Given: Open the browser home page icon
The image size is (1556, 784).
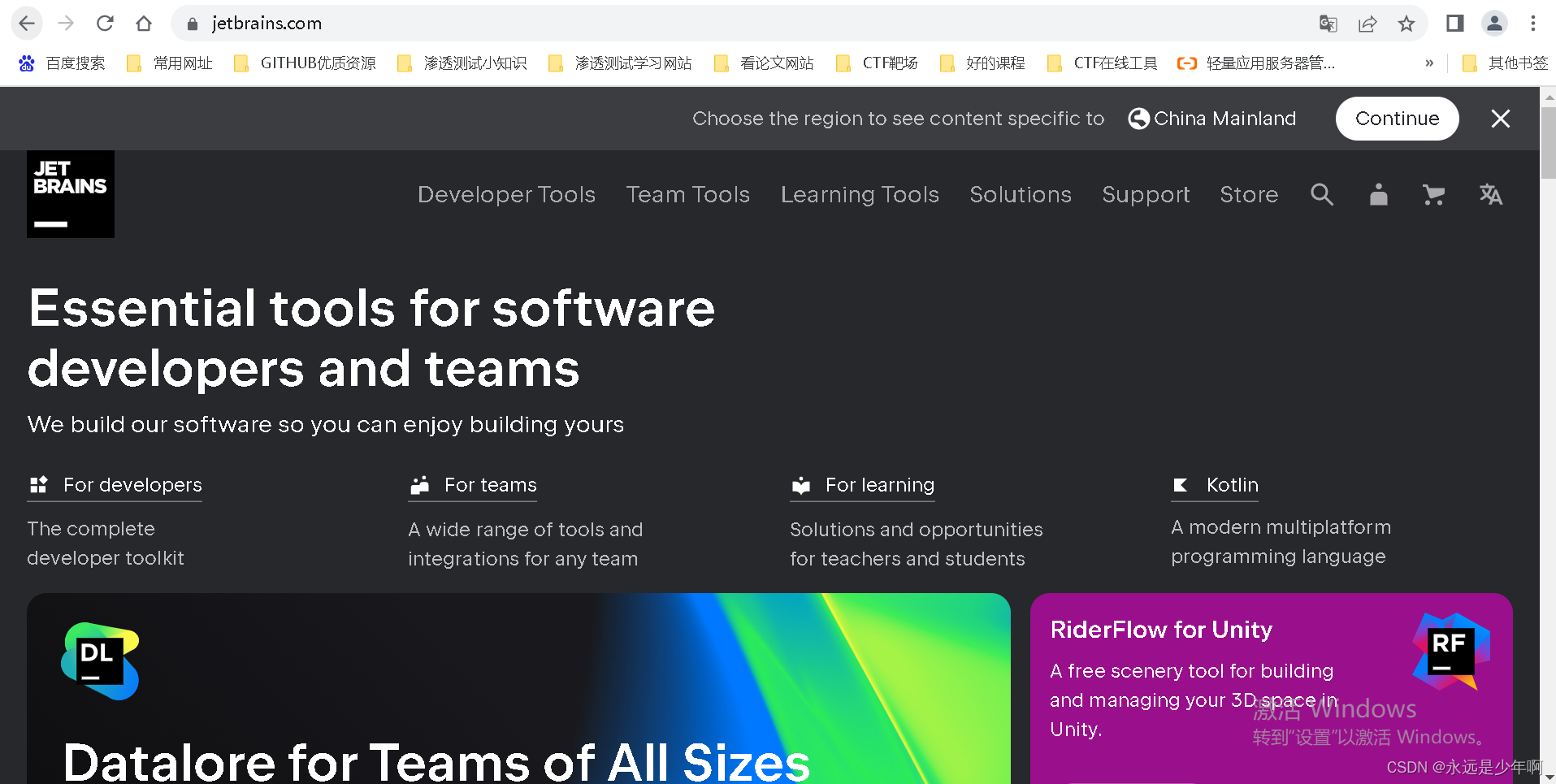Looking at the screenshot, I should pyautogui.click(x=144, y=24).
